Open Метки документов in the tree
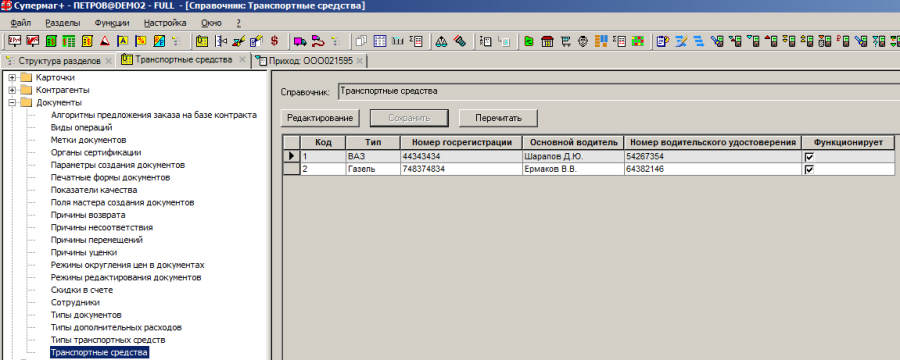This screenshot has width=900, height=360. point(88,140)
